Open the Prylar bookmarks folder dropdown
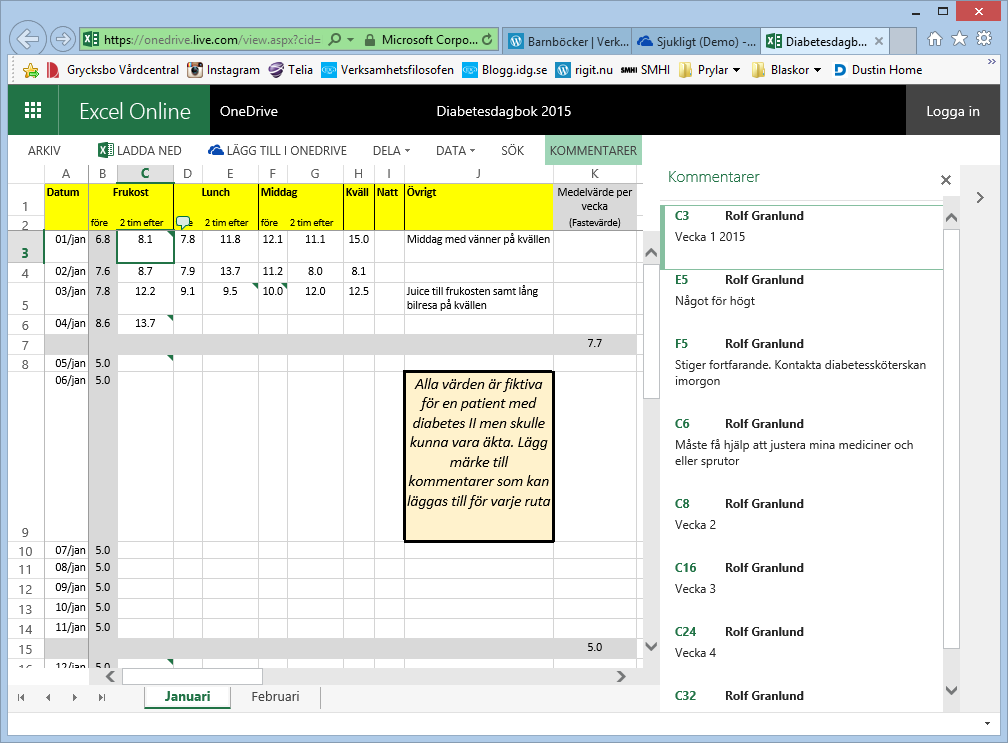 [x=710, y=70]
